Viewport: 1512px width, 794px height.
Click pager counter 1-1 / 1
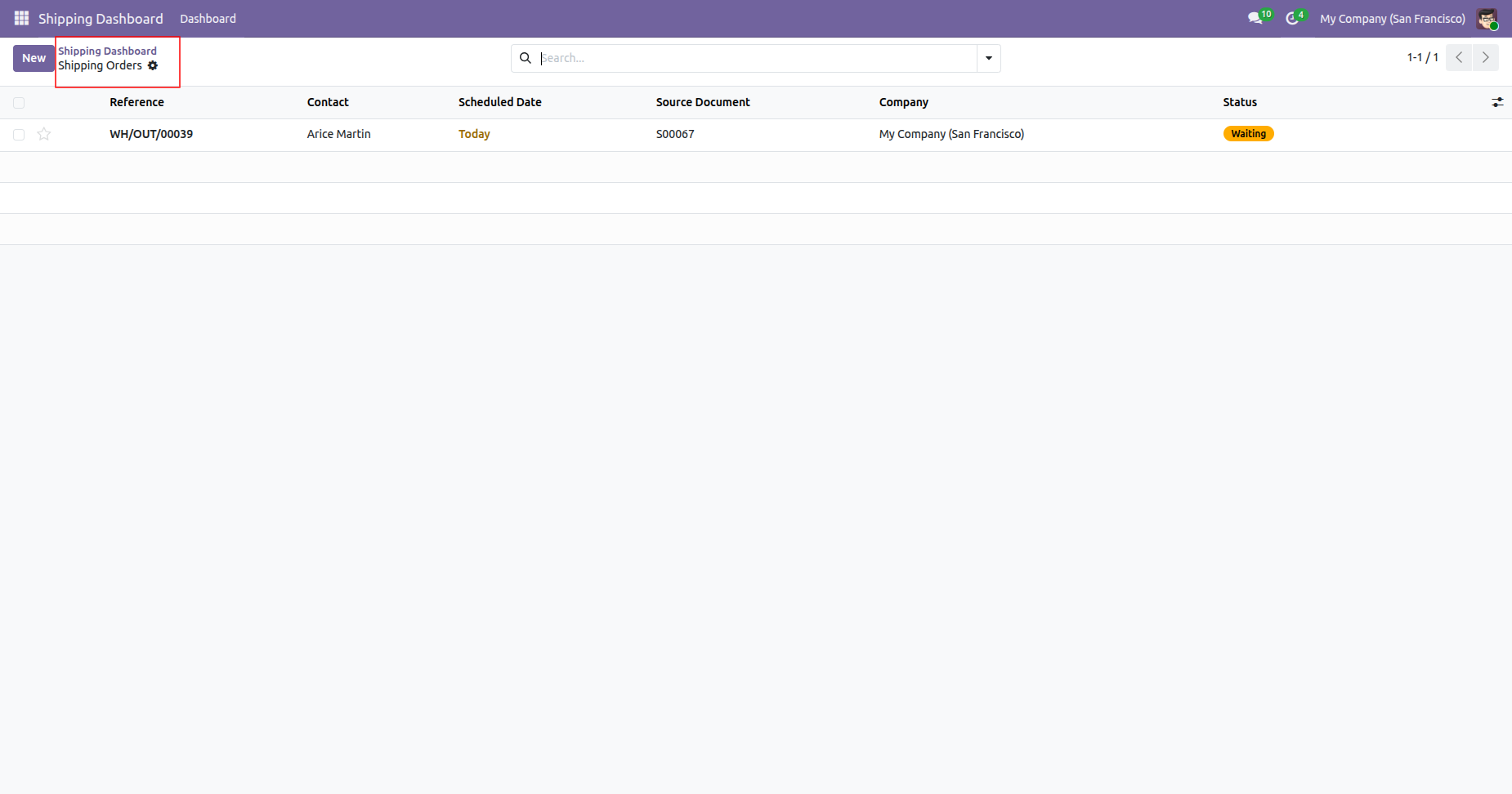[1422, 57]
